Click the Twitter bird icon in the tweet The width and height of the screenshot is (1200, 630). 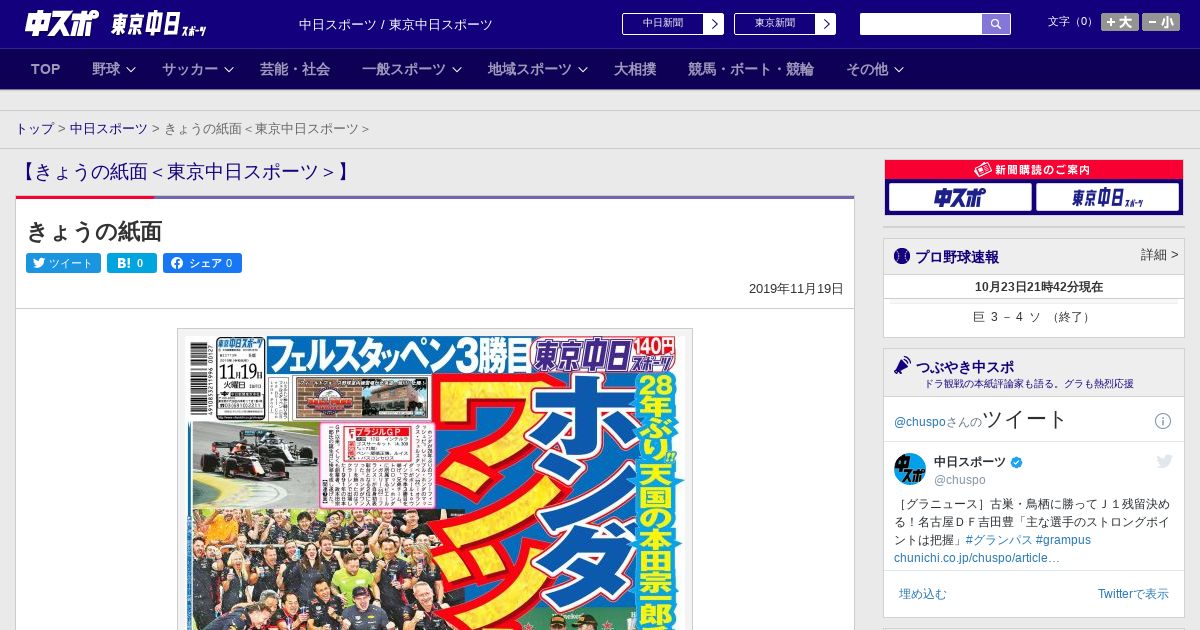1165,461
